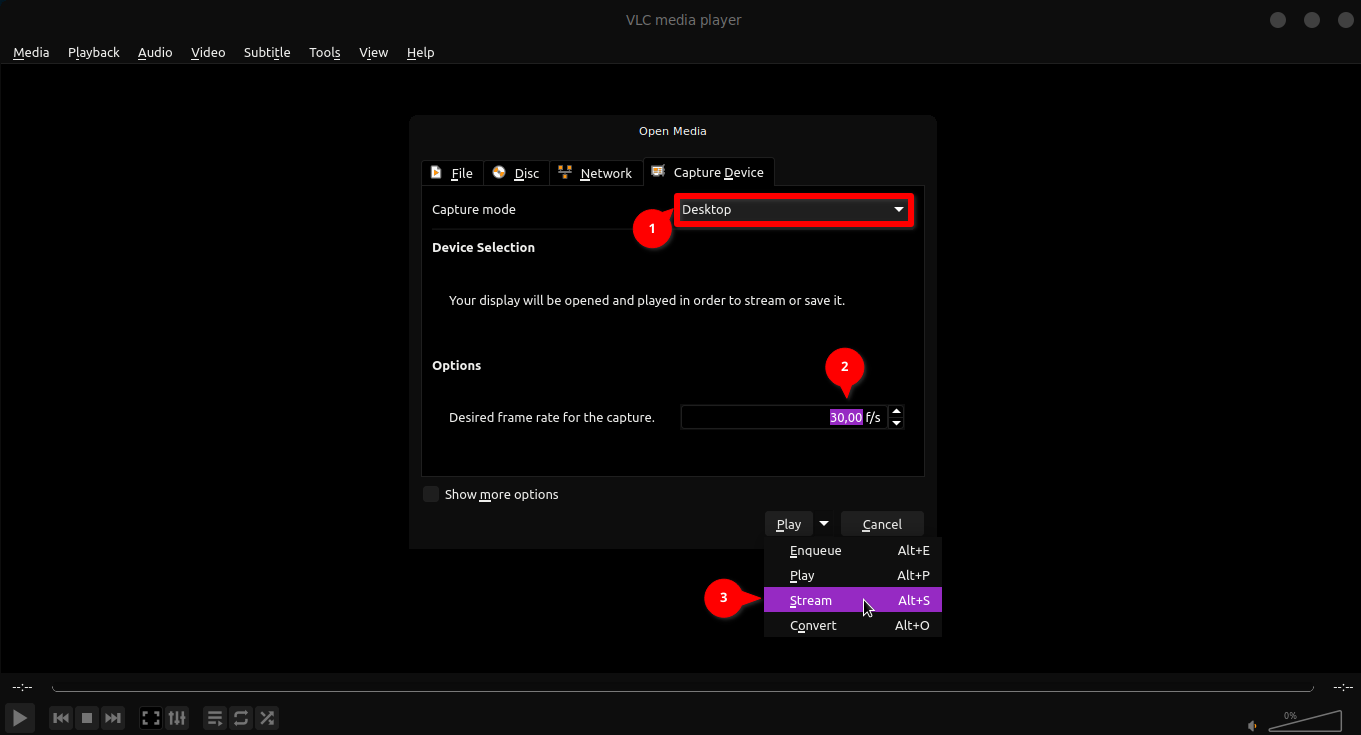Stop playback with the stop icon
This screenshot has height=735, width=1361.
point(87,718)
